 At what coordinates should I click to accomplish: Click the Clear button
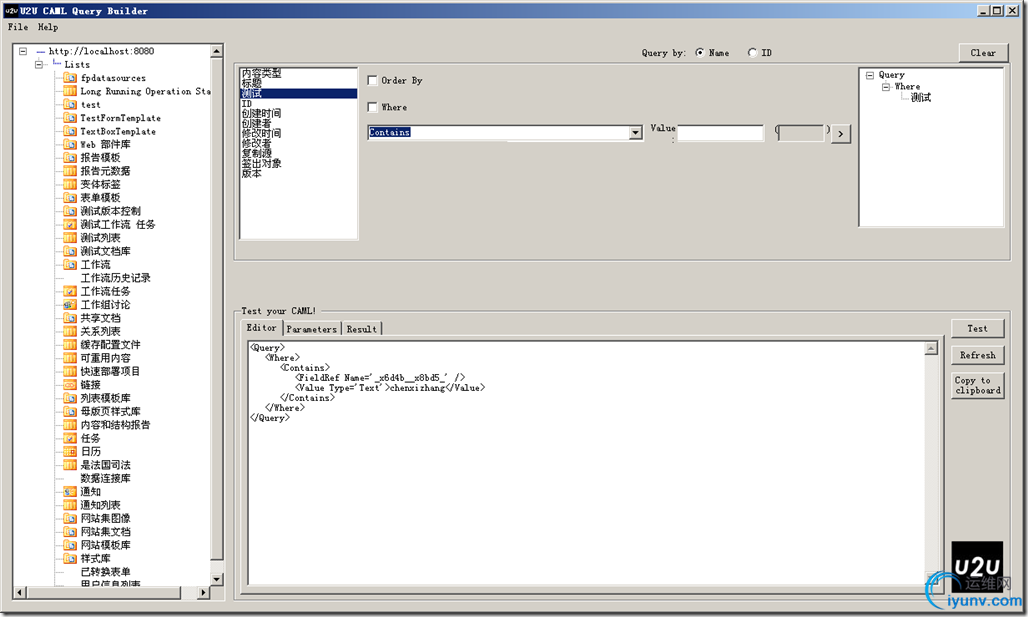[983, 52]
